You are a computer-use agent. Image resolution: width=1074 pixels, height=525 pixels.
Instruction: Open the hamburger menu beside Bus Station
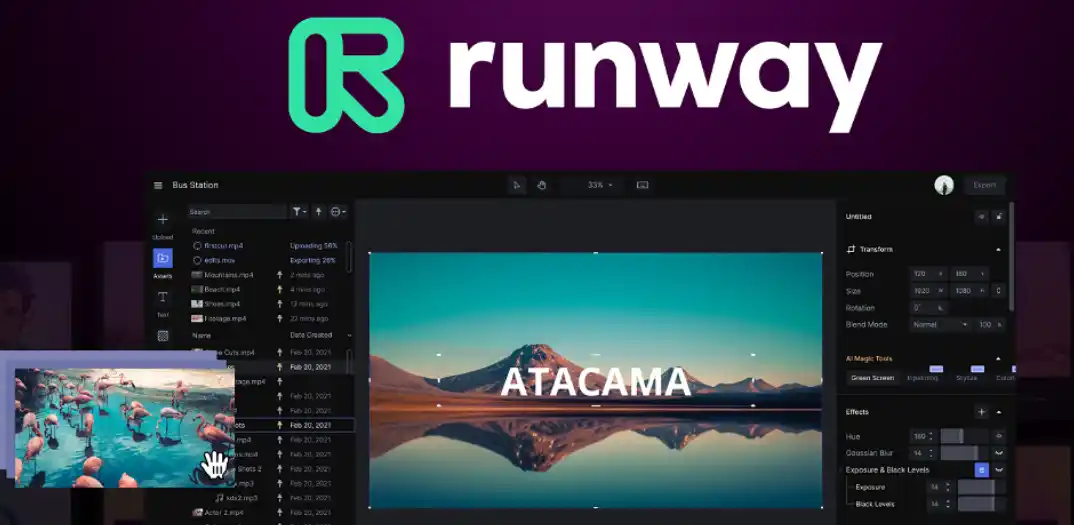[x=158, y=185]
